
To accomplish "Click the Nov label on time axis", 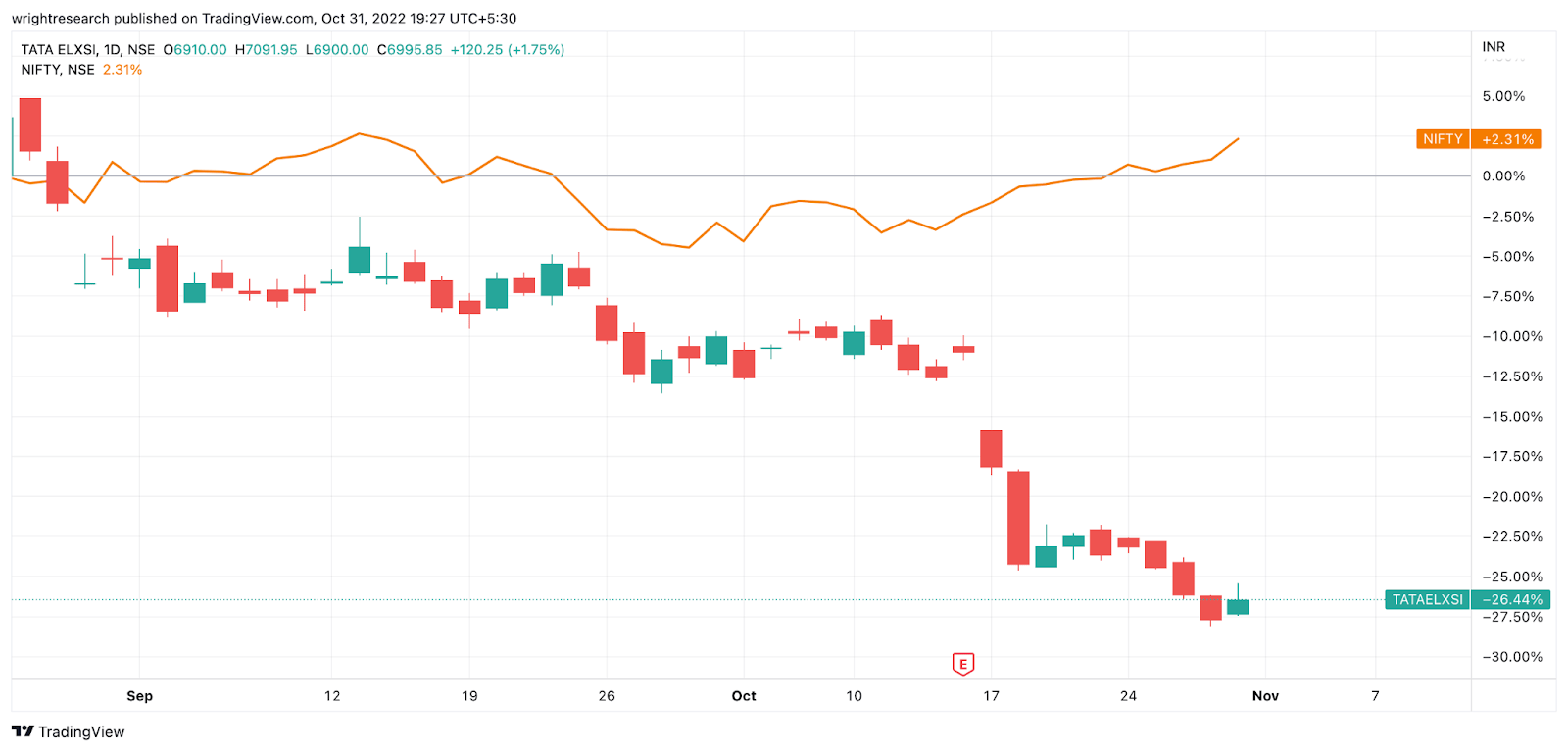I will 1265,696.
